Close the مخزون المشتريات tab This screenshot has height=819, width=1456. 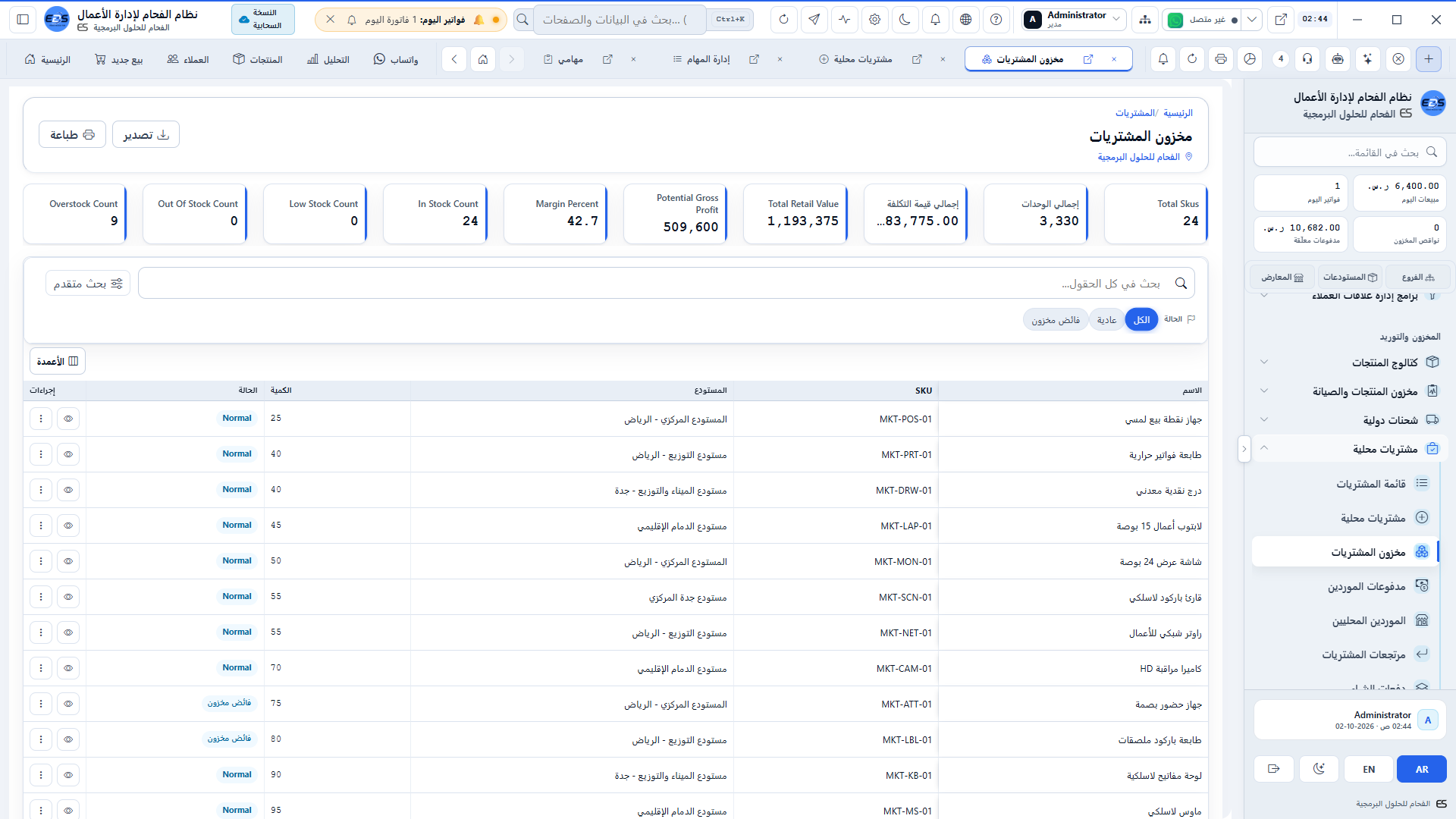[1113, 59]
